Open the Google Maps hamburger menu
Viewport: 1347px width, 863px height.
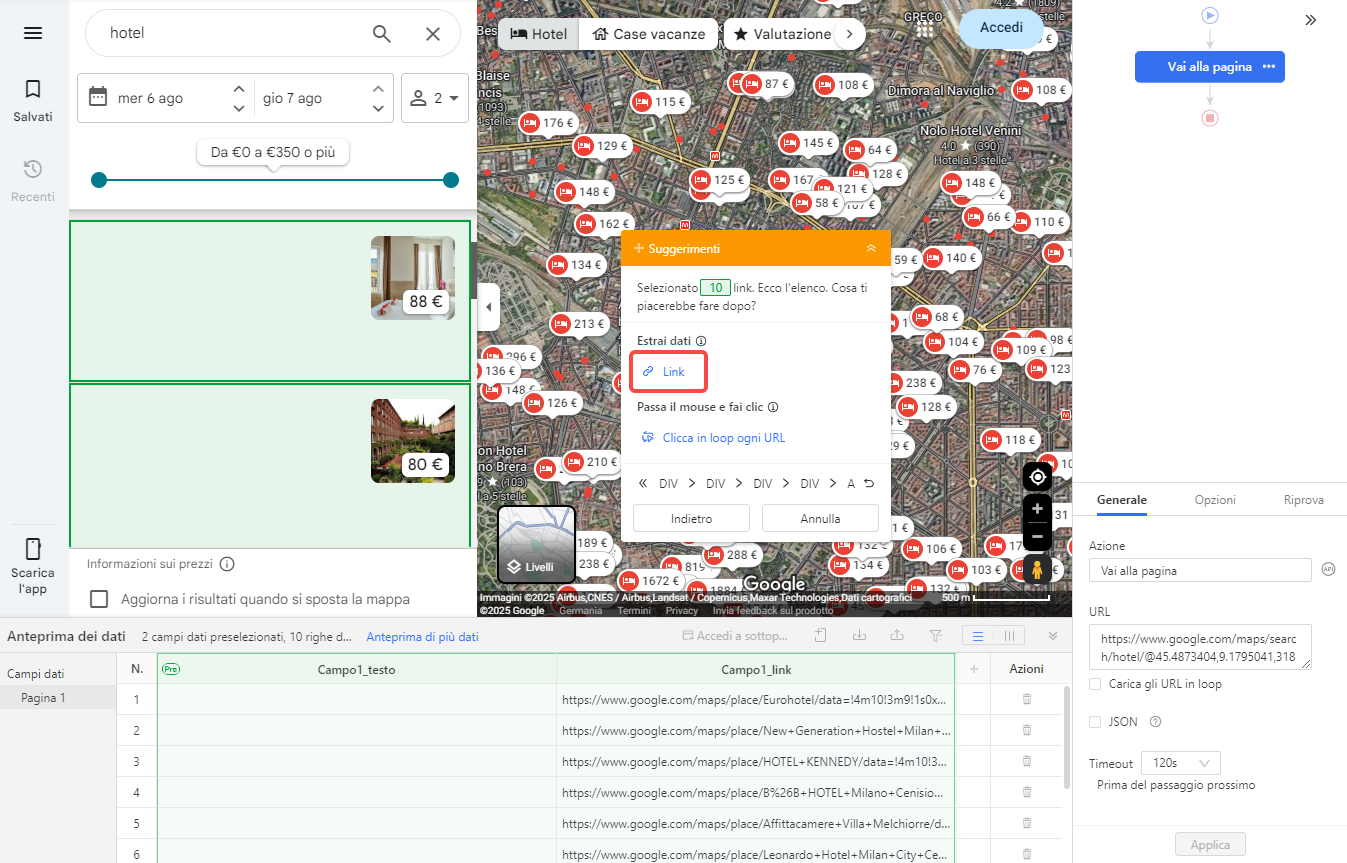pos(33,33)
